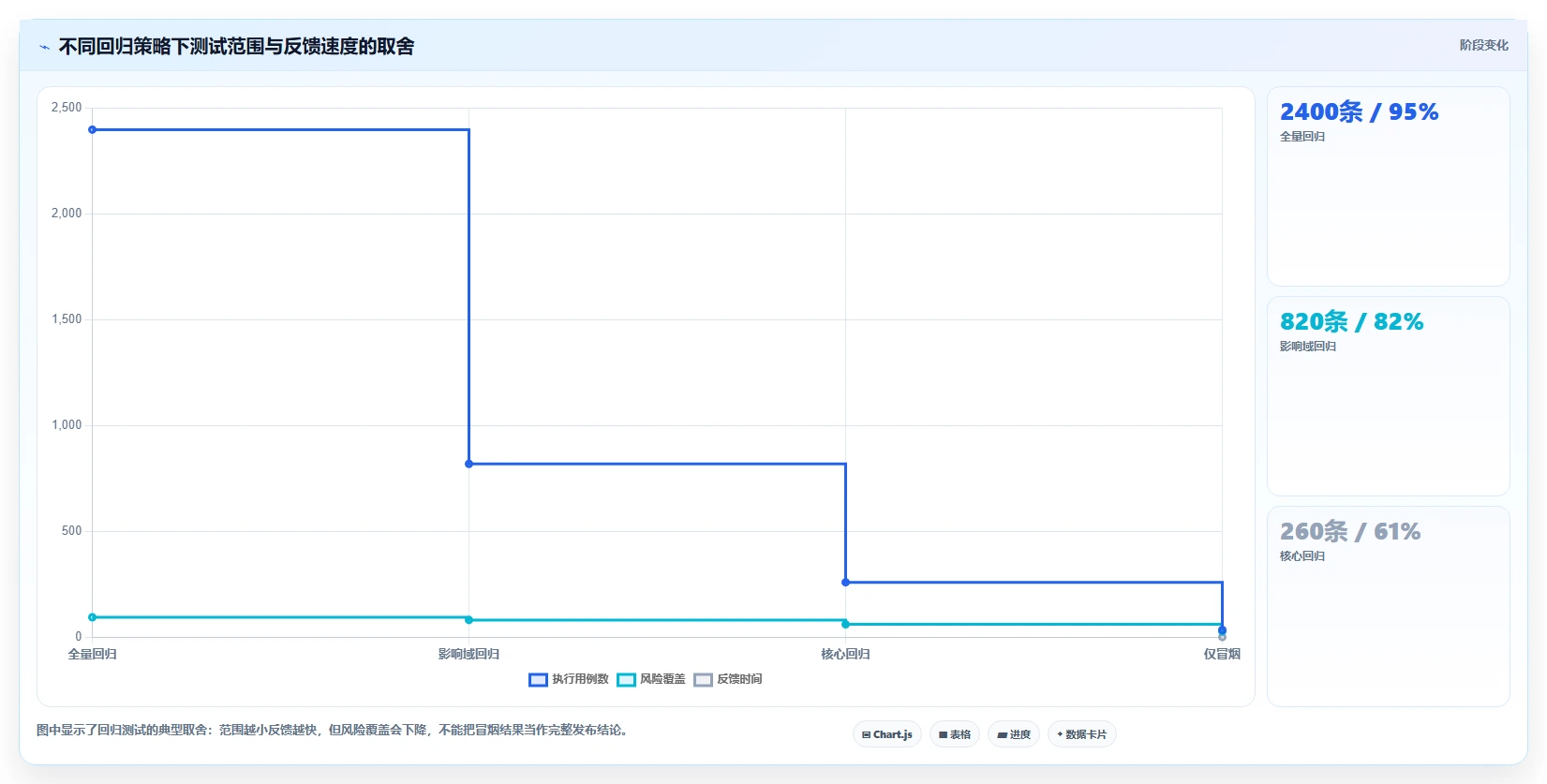Click the 反馈时间 legend label
The image size is (1547, 784).
point(739,679)
